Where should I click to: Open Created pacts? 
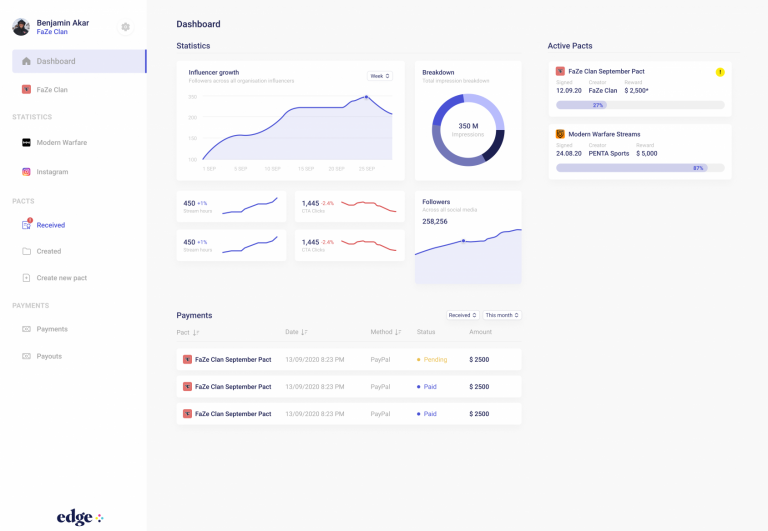click(49, 251)
